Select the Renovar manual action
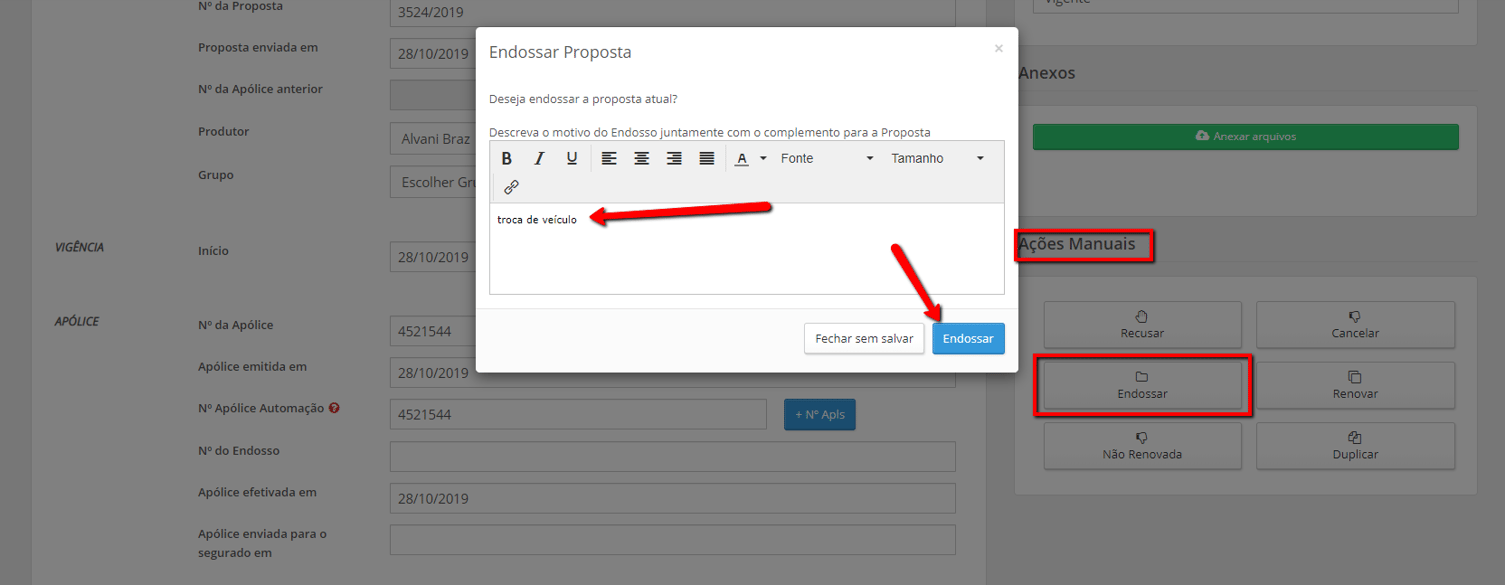Image resolution: width=1505 pixels, height=585 pixels. click(1355, 385)
